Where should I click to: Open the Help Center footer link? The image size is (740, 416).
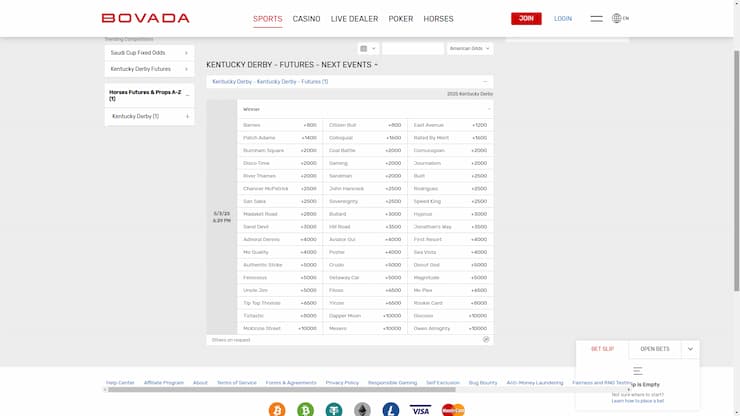[120, 382]
